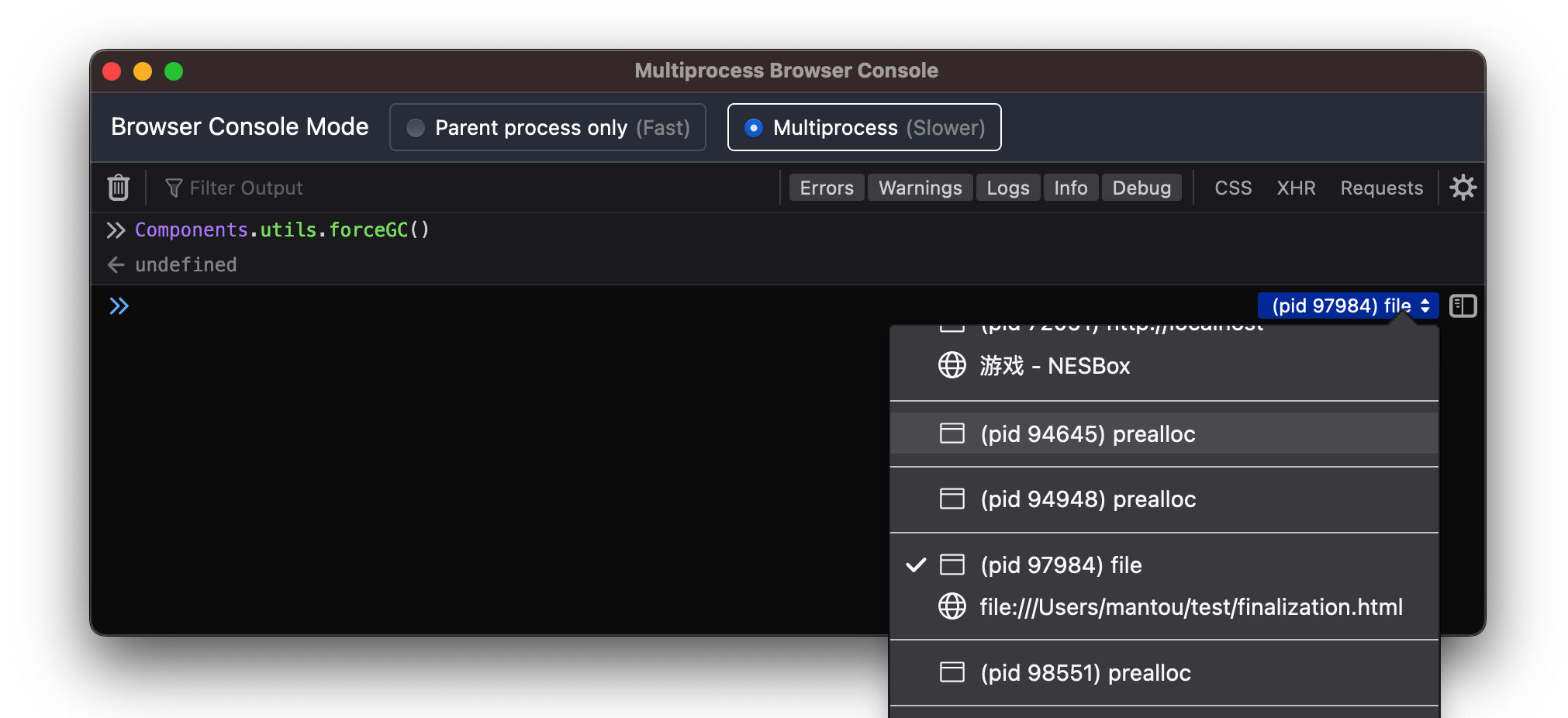
Task: Click the undefined result line
Action: (x=186, y=264)
